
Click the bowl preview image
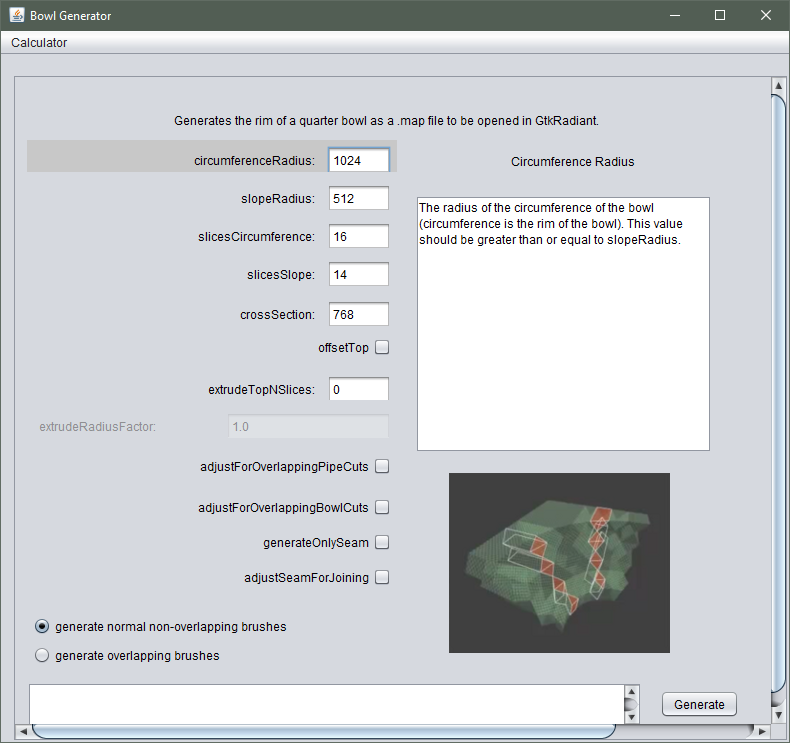pos(559,563)
